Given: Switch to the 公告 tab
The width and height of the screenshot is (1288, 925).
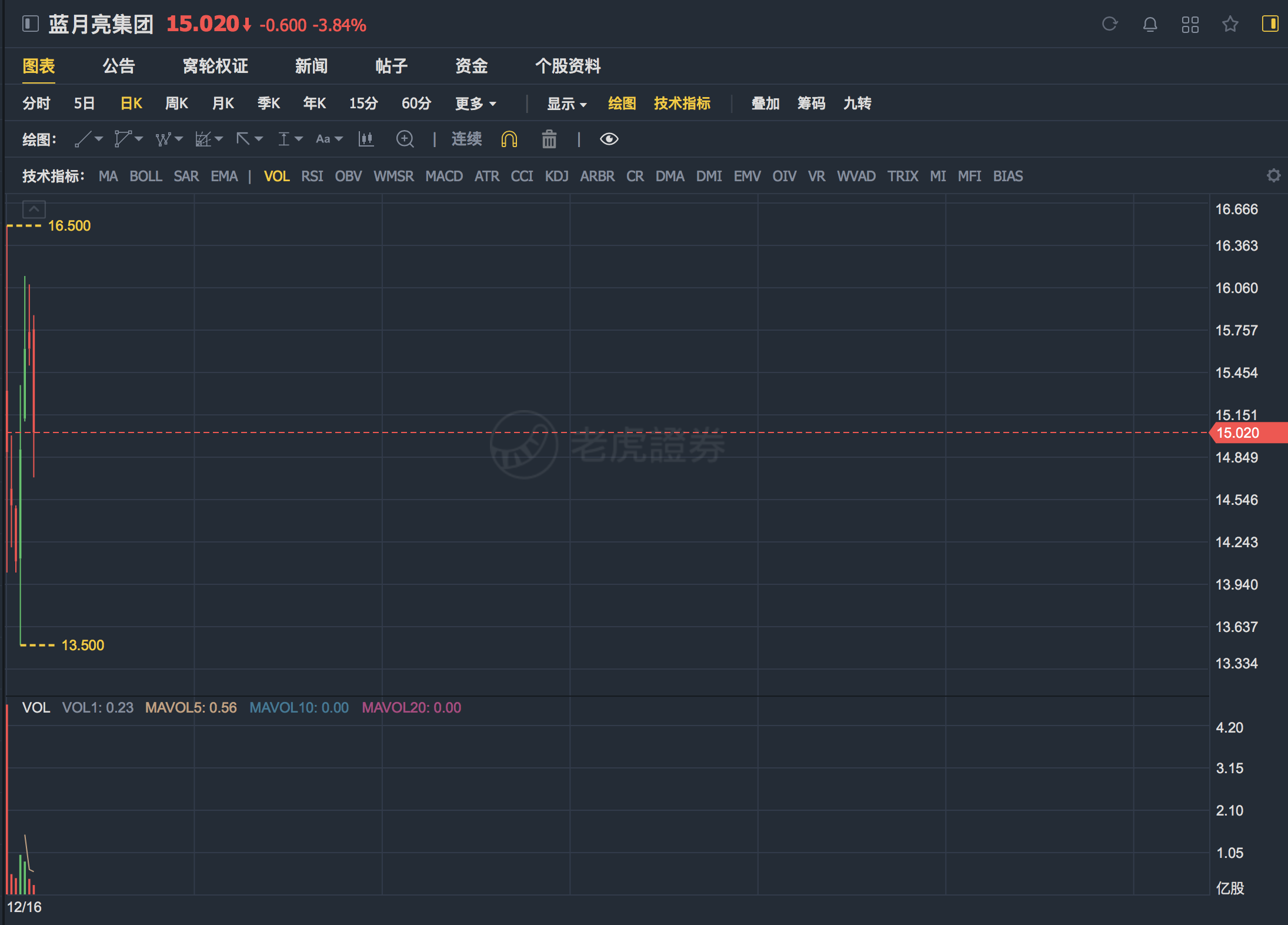Looking at the screenshot, I should (119, 66).
